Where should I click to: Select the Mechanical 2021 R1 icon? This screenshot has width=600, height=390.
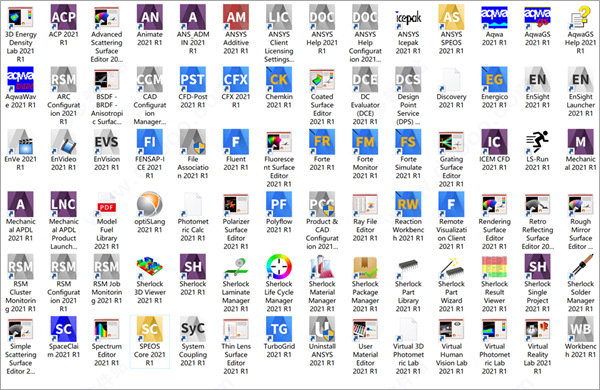tap(580, 142)
